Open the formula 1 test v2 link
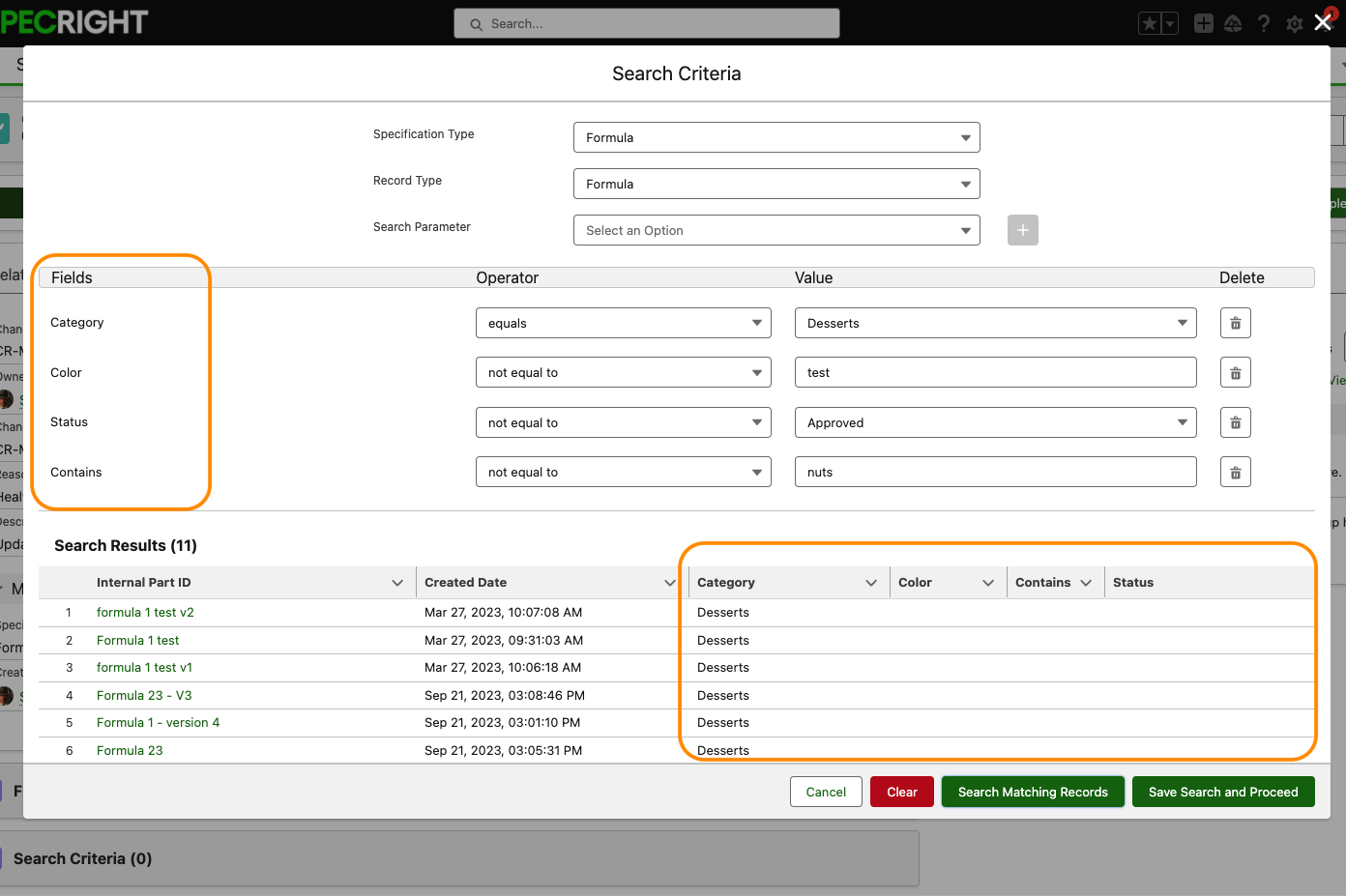Image resolution: width=1346 pixels, height=896 pixels. pos(145,613)
